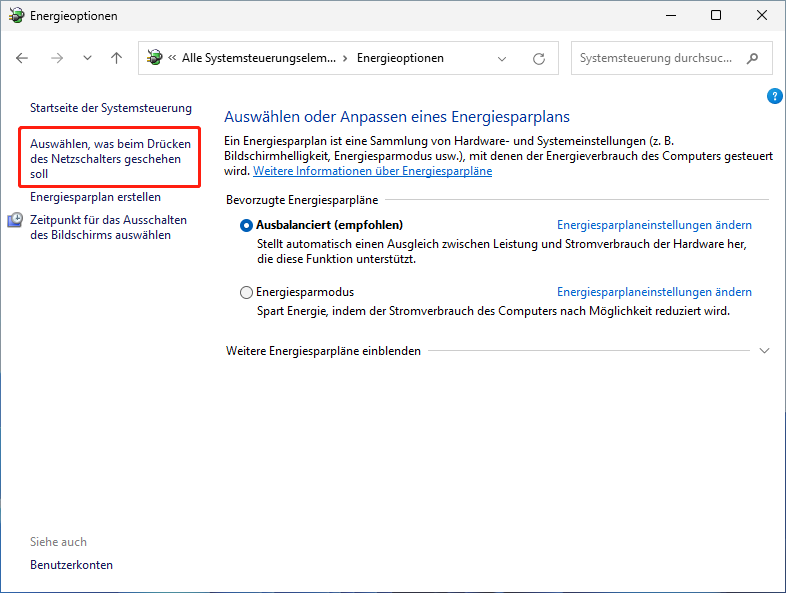The image size is (786, 593).
Task: Click Energiesparplan erstellen
Action: click(95, 197)
